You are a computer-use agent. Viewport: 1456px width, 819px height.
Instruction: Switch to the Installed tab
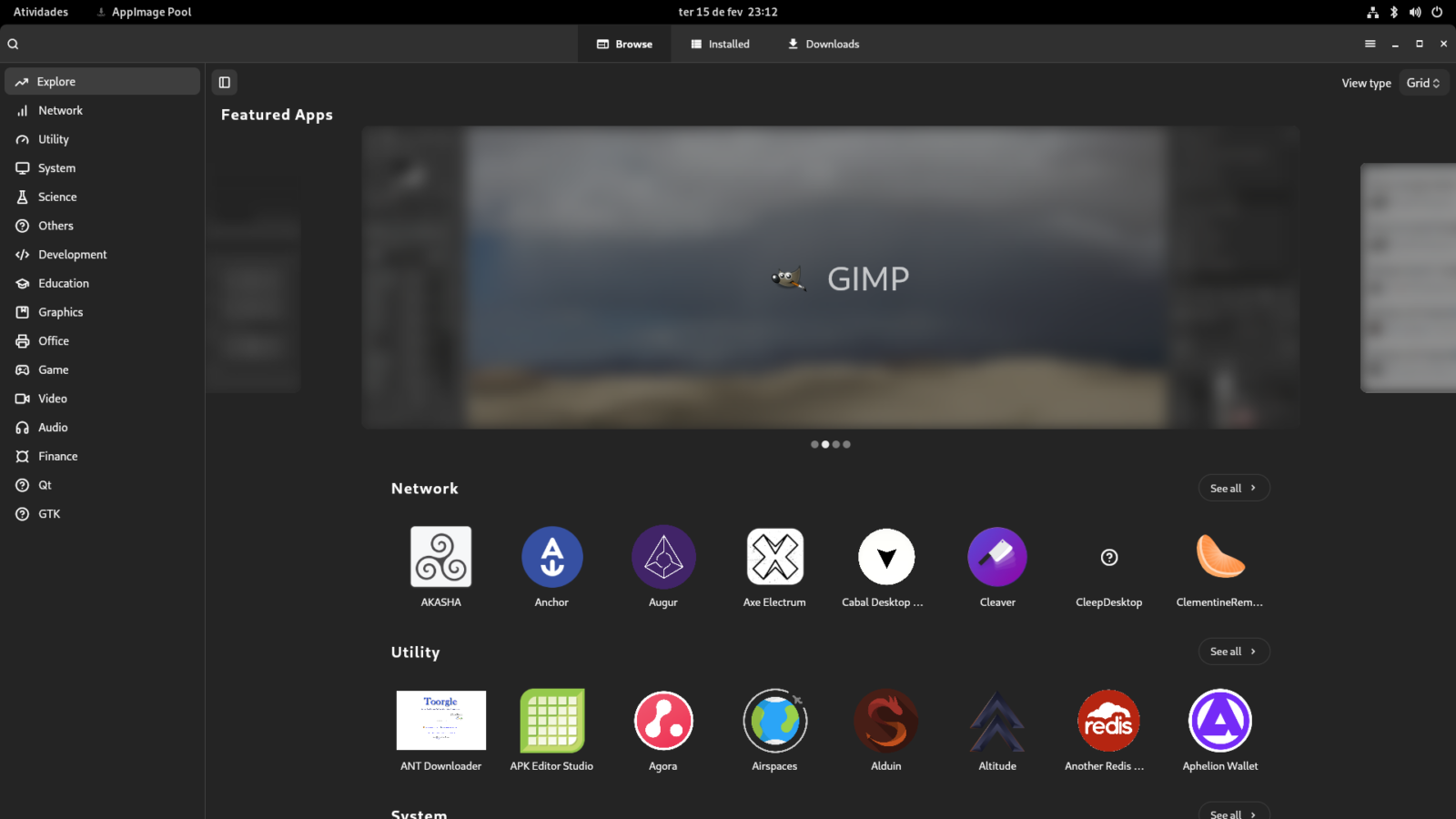pos(720,44)
